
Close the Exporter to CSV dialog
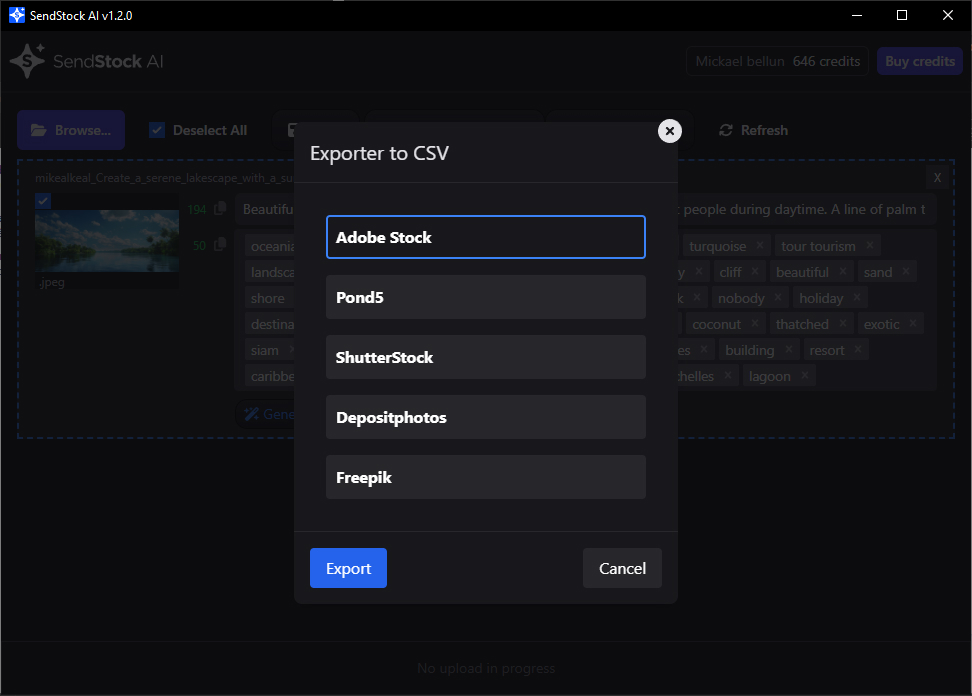(x=669, y=131)
